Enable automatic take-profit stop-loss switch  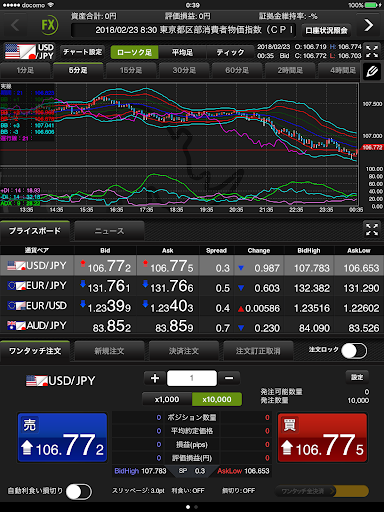pos(79,491)
